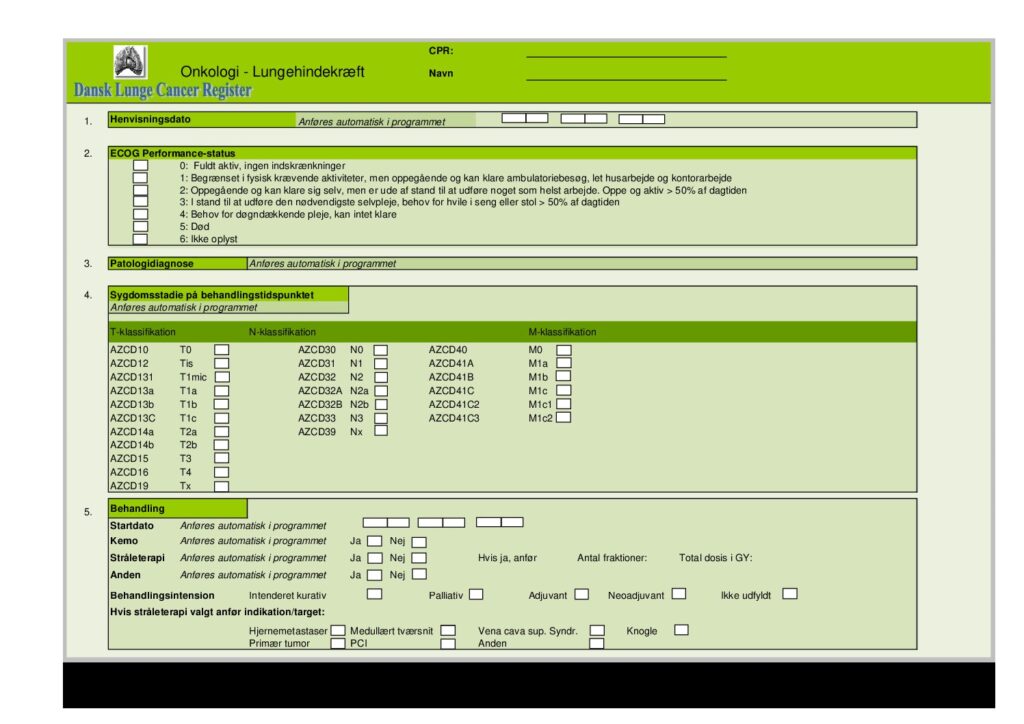
Task: Check ECOG status 2: Oppegående og kan klare
Action: (x=140, y=190)
